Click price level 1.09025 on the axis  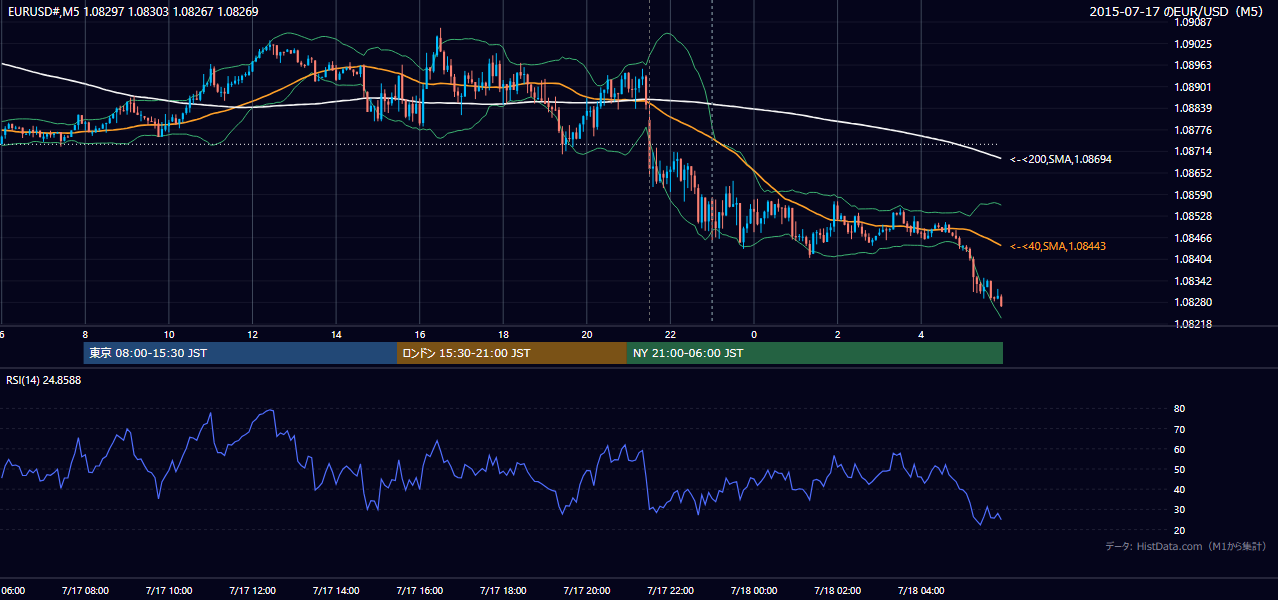1194,44
